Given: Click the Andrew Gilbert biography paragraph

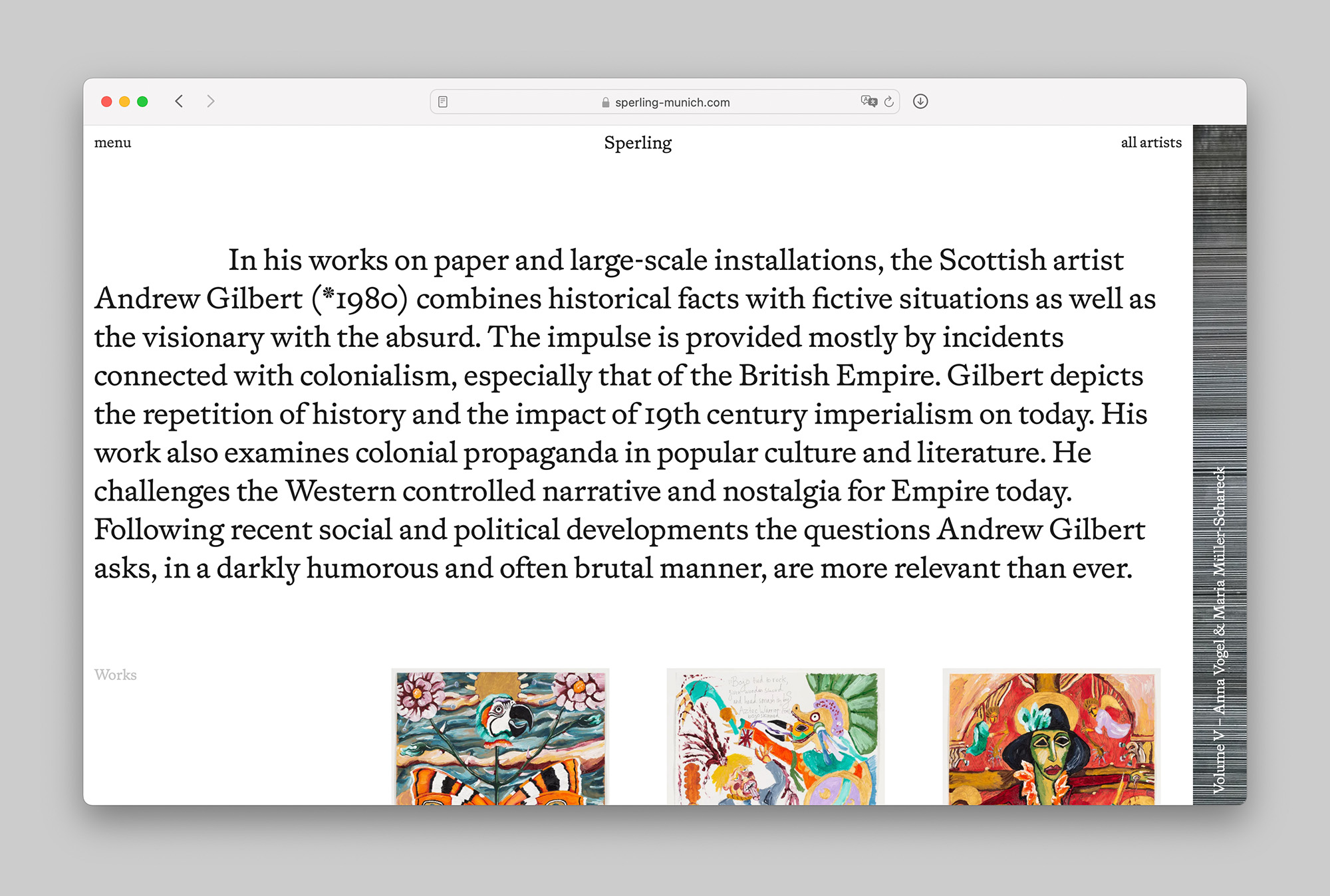Looking at the screenshot, I should 625,413.
